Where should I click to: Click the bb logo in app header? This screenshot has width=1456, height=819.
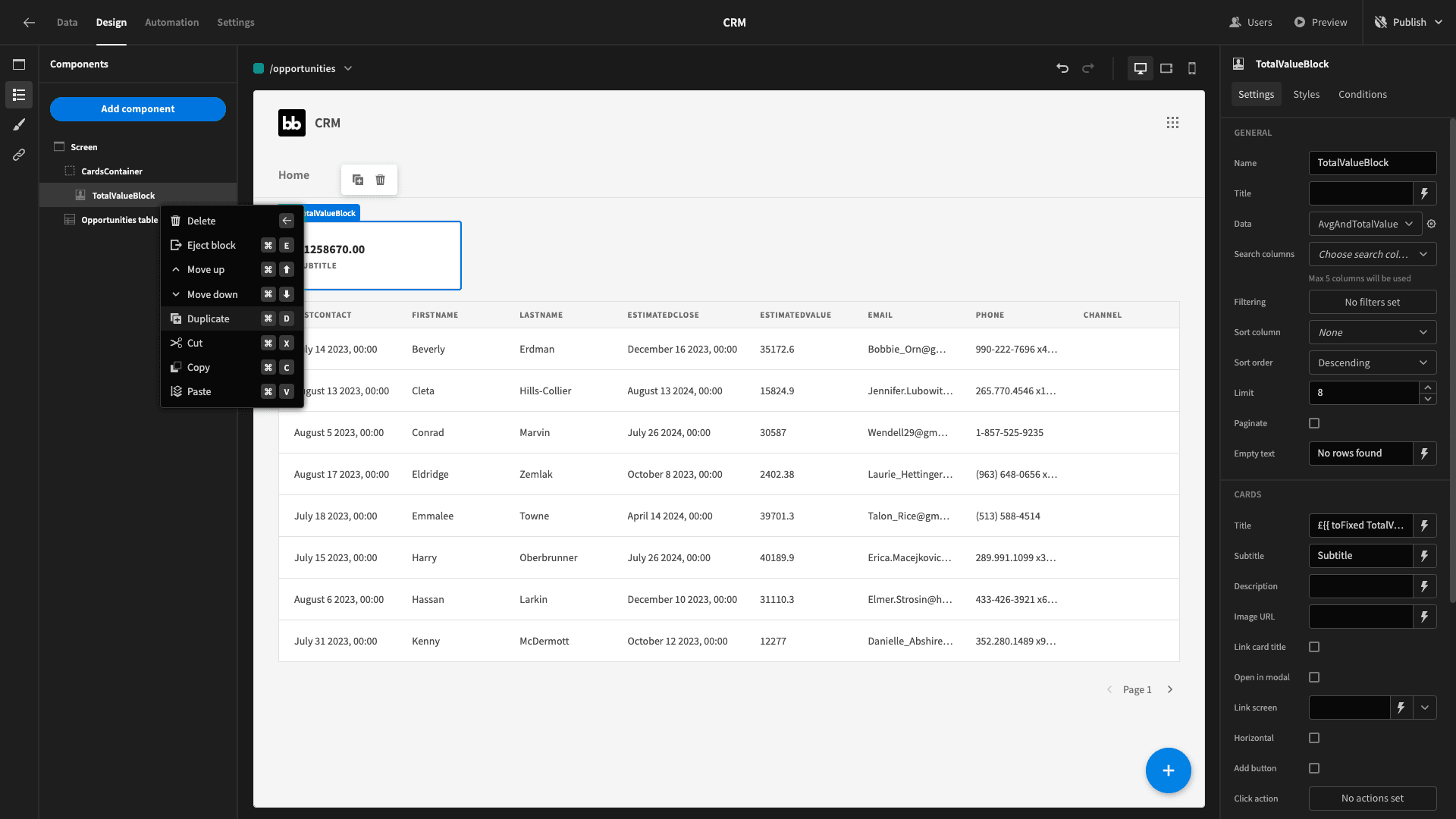tap(292, 123)
